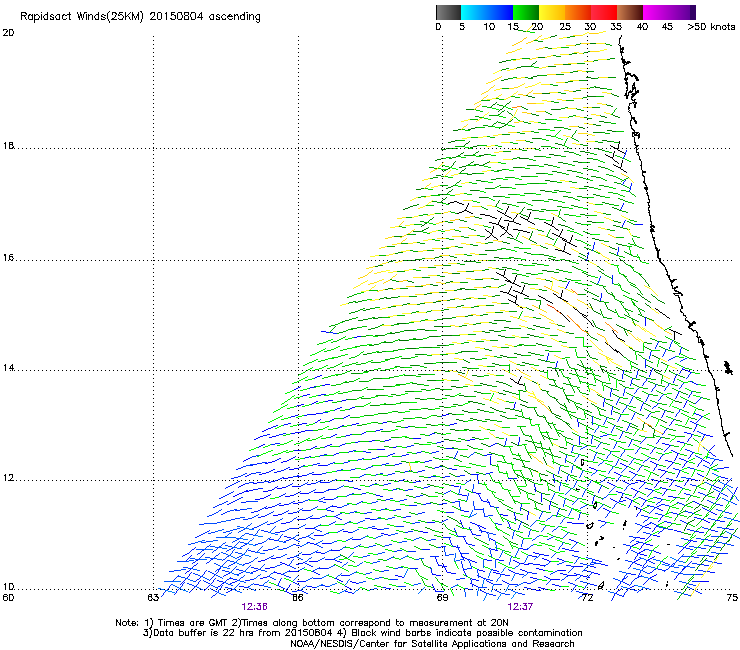Screen dimensions: 740x650
Task: Click the '0' label under the color scale
Action: click(x=438, y=27)
